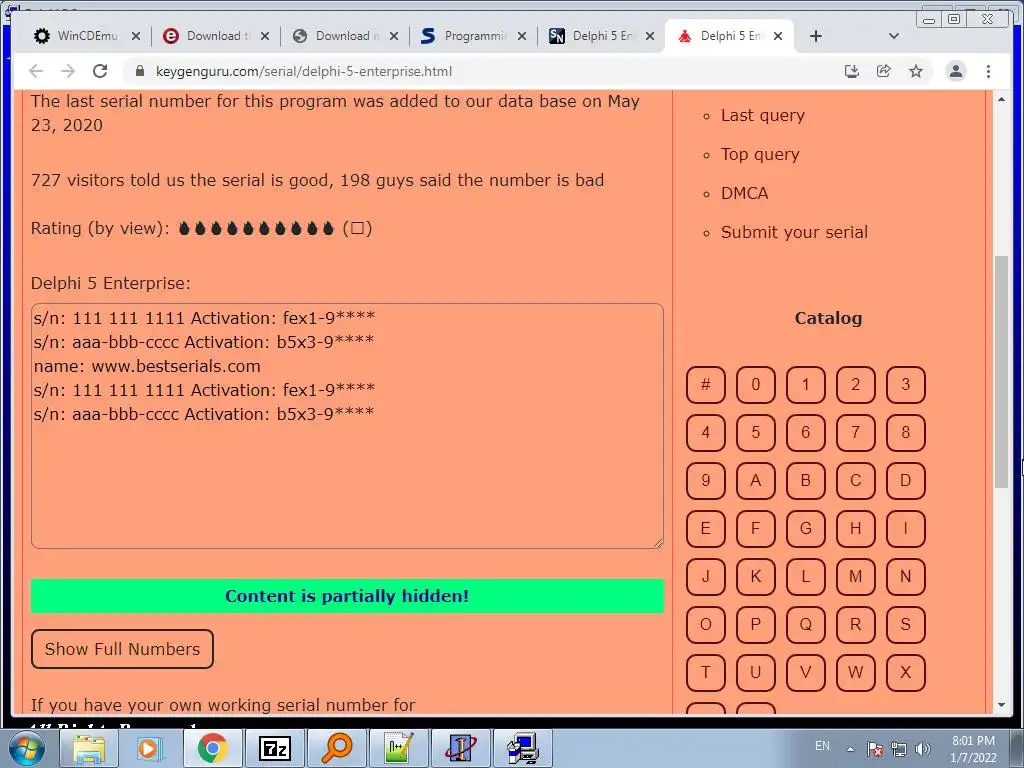Open catalog 0 category
Viewport: 1024px width, 768px height.
tap(756, 385)
